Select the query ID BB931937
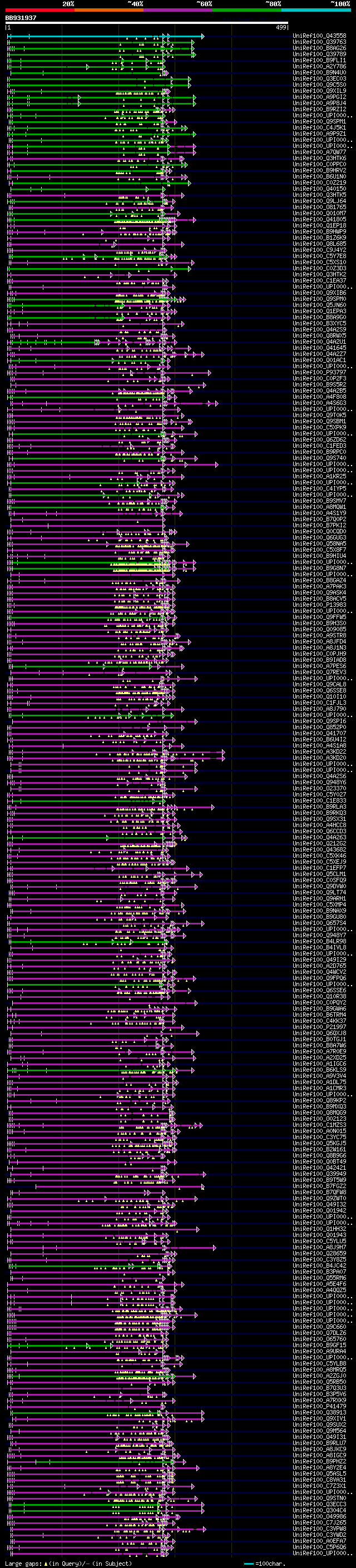The height and width of the screenshot is (1568, 356). coord(21,18)
